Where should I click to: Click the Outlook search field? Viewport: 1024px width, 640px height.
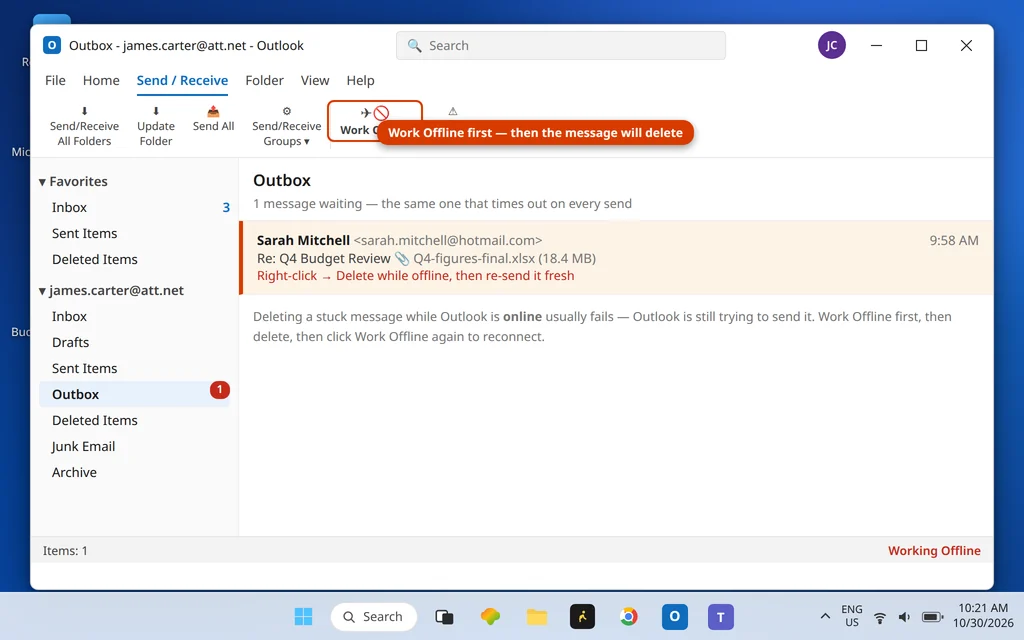click(560, 46)
